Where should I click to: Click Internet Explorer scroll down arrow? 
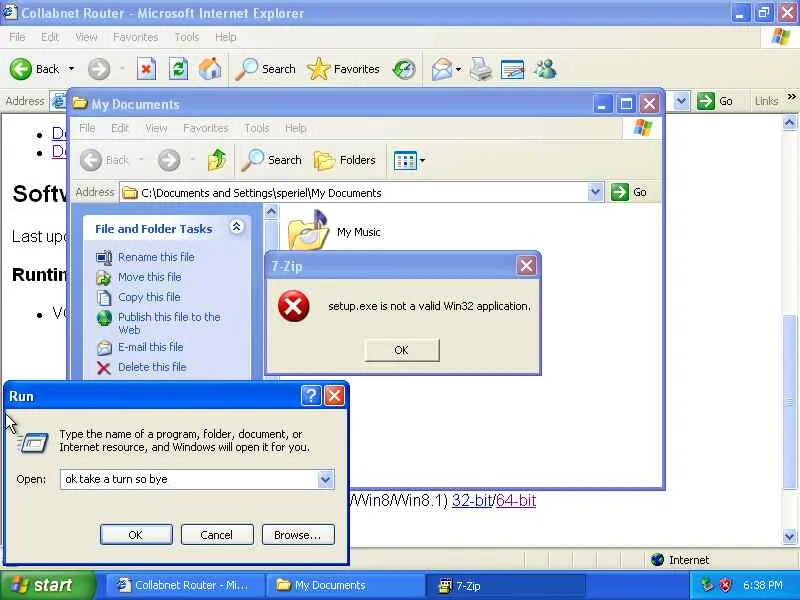tap(789, 536)
